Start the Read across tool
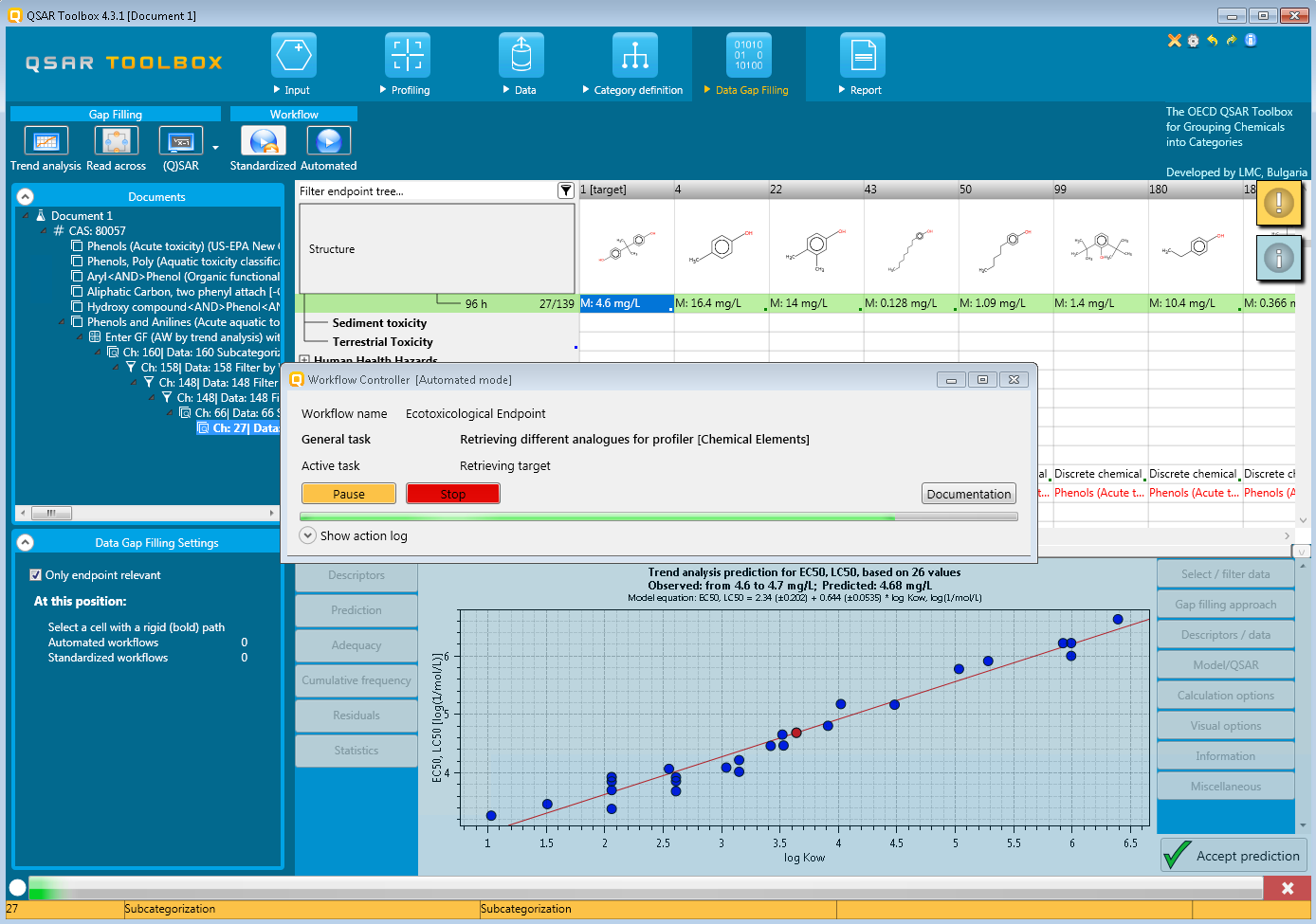The image size is (1316, 924). (x=117, y=141)
